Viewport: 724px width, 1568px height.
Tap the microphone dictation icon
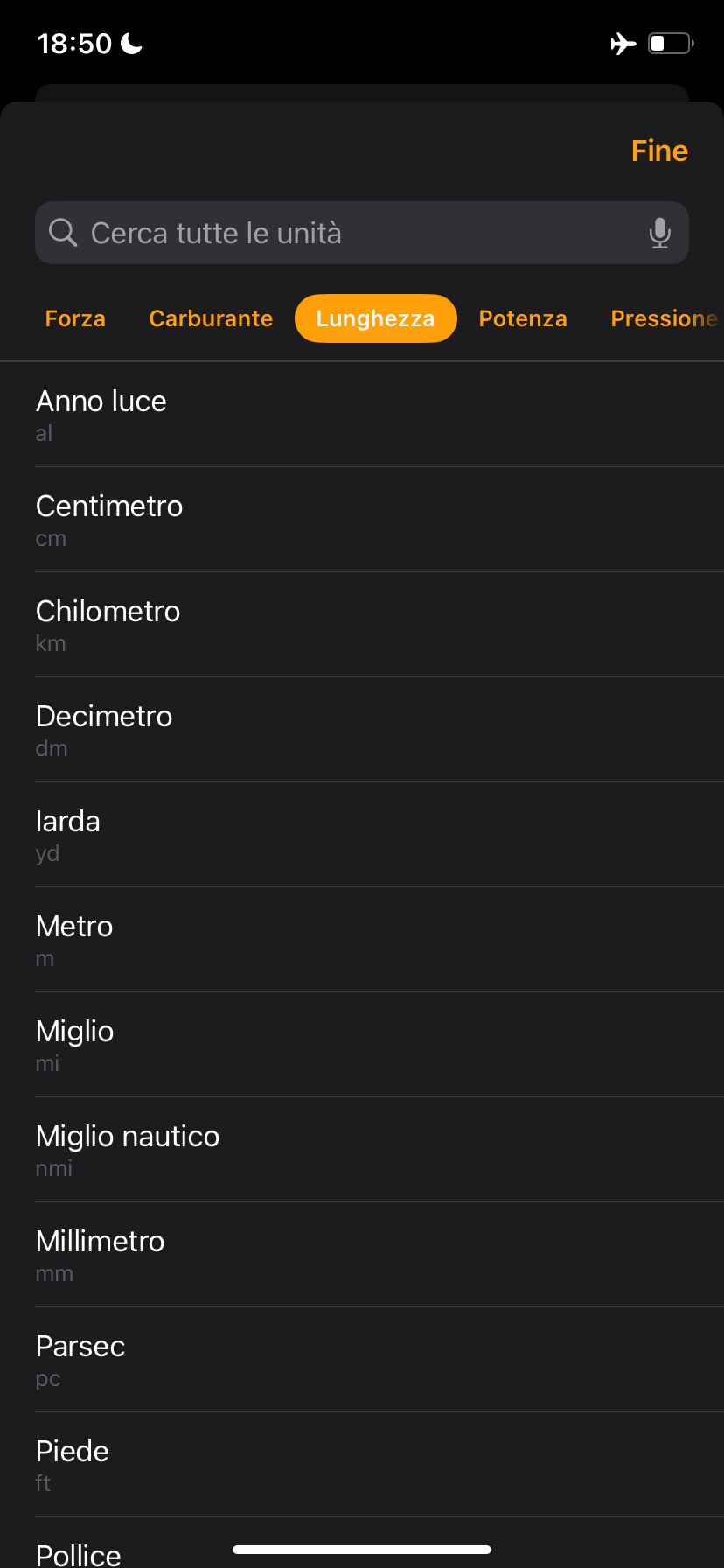660,234
